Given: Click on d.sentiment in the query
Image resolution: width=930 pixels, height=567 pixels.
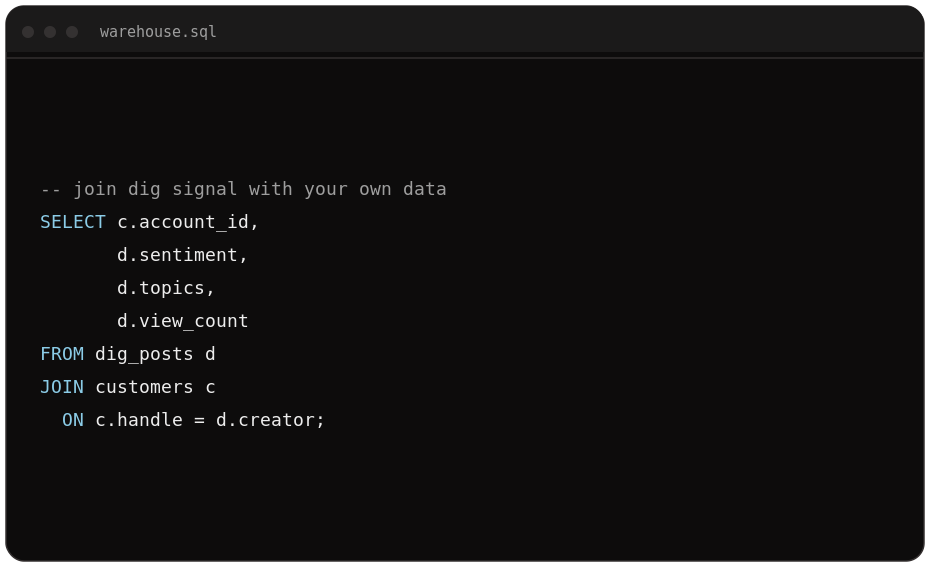Looking at the screenshot, I should [x=177, y=255].
